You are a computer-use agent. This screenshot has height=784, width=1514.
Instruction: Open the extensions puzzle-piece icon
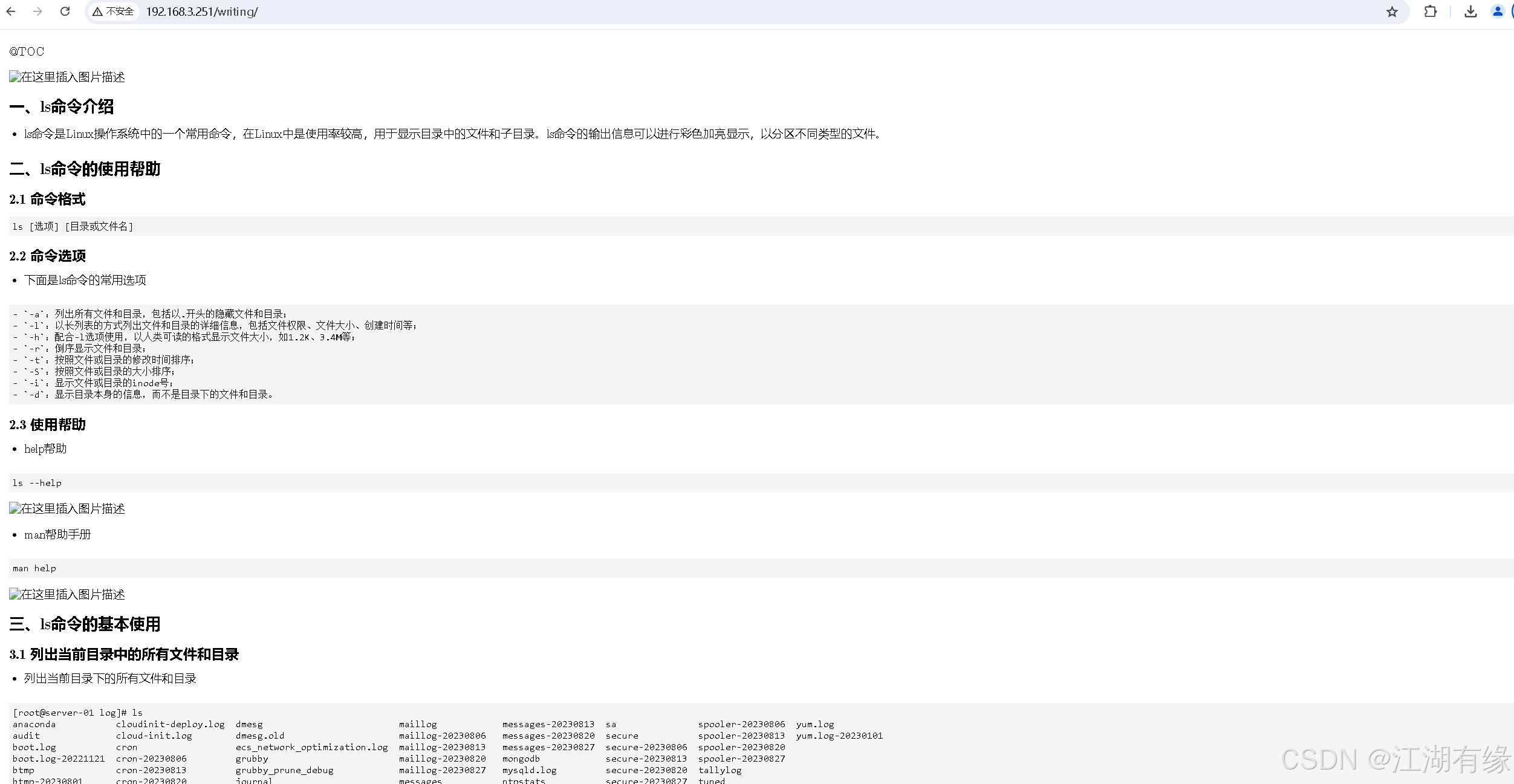tap(1431, 11)
